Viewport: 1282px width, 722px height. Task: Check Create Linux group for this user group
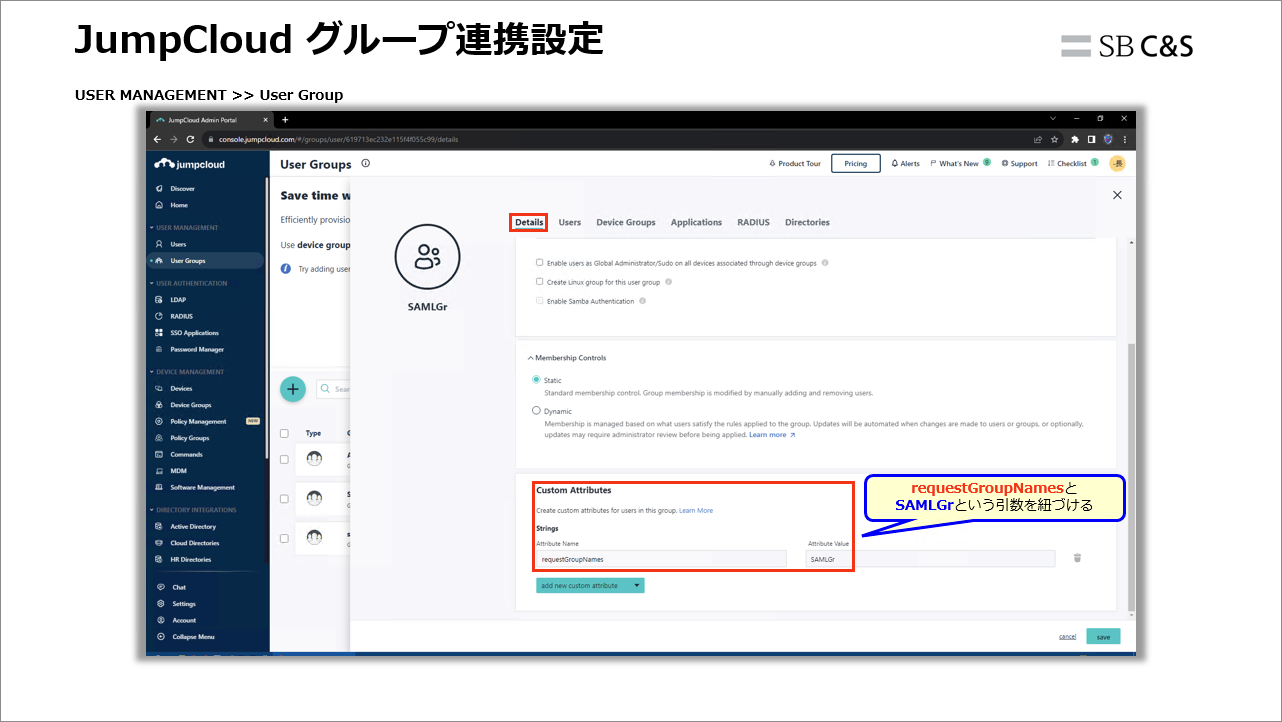tap(540, 282)
